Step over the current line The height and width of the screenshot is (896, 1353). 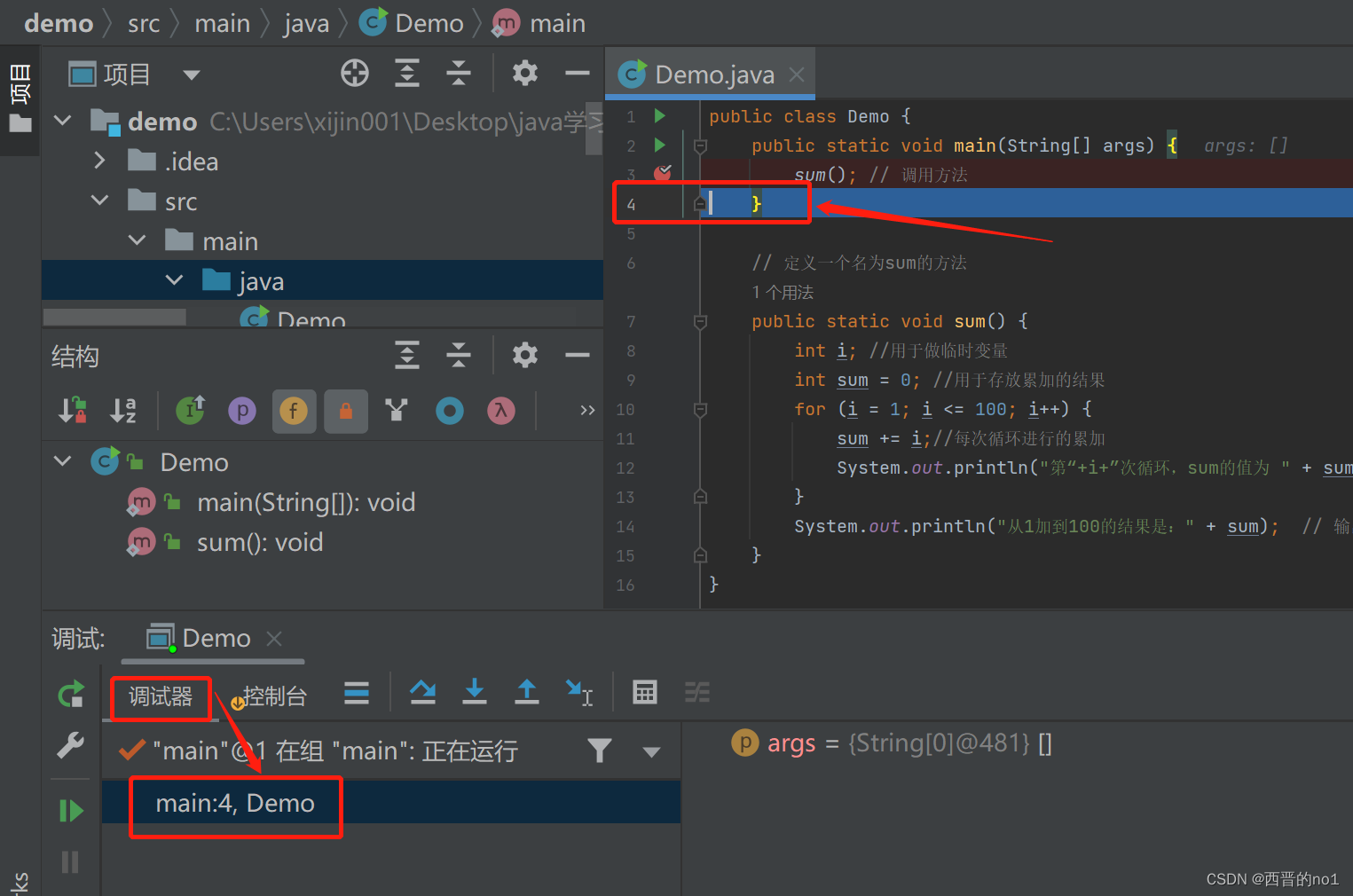[423, 692]
